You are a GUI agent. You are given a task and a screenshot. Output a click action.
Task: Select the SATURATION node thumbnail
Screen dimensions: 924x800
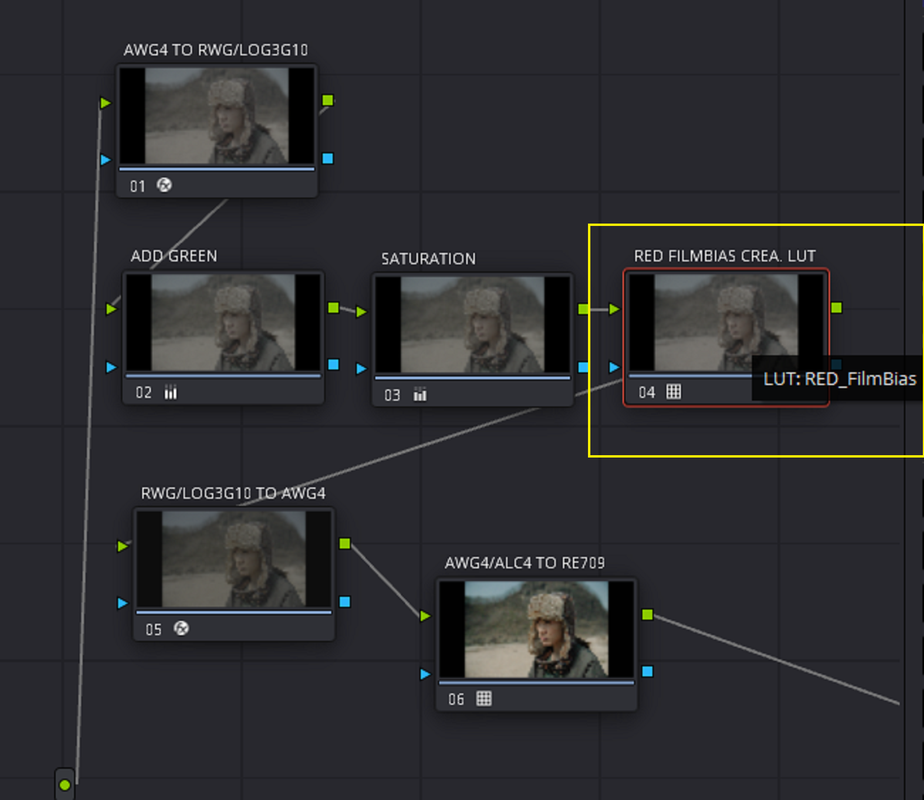(473, 325)
